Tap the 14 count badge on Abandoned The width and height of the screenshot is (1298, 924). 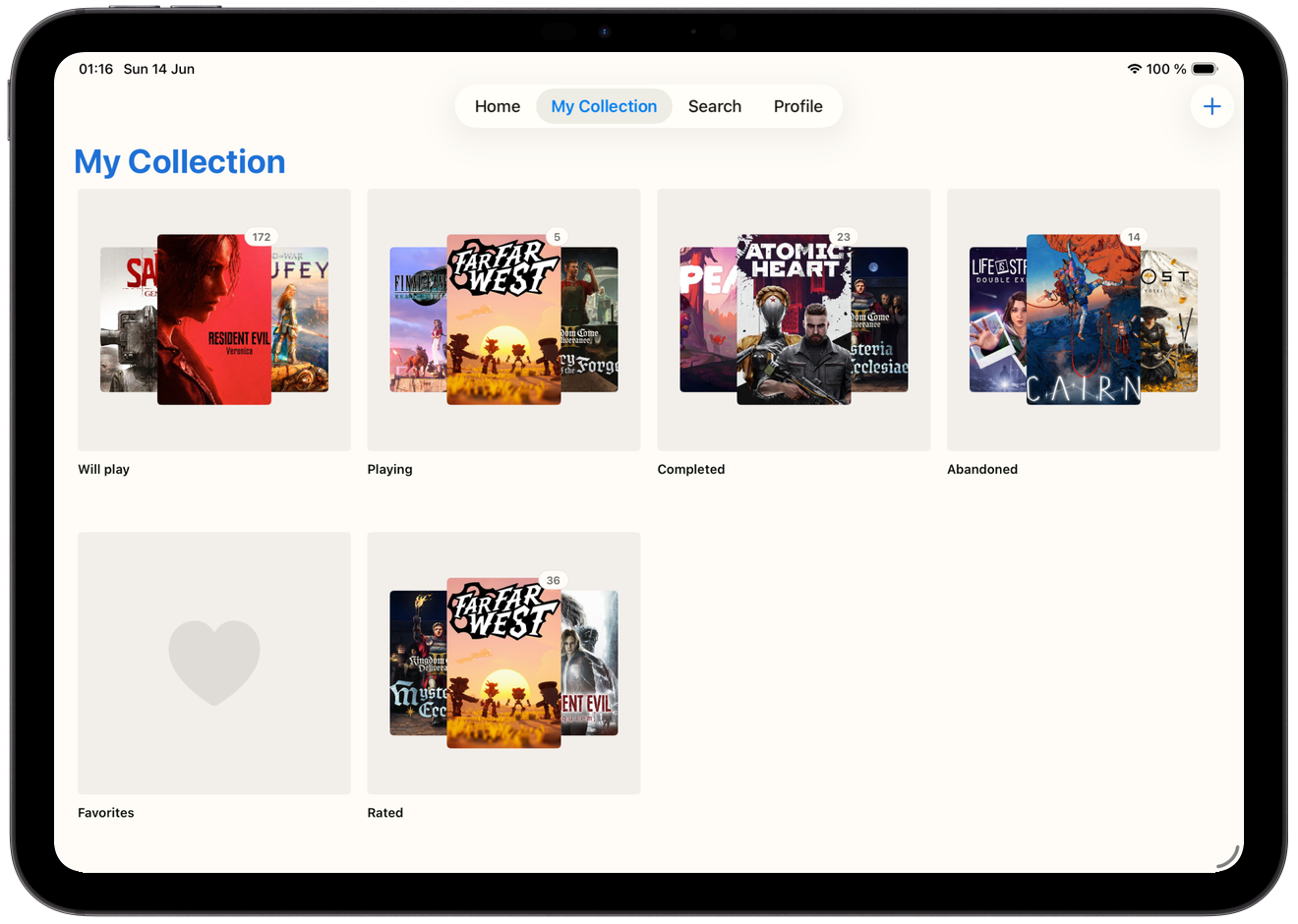tap(1134, 237)
